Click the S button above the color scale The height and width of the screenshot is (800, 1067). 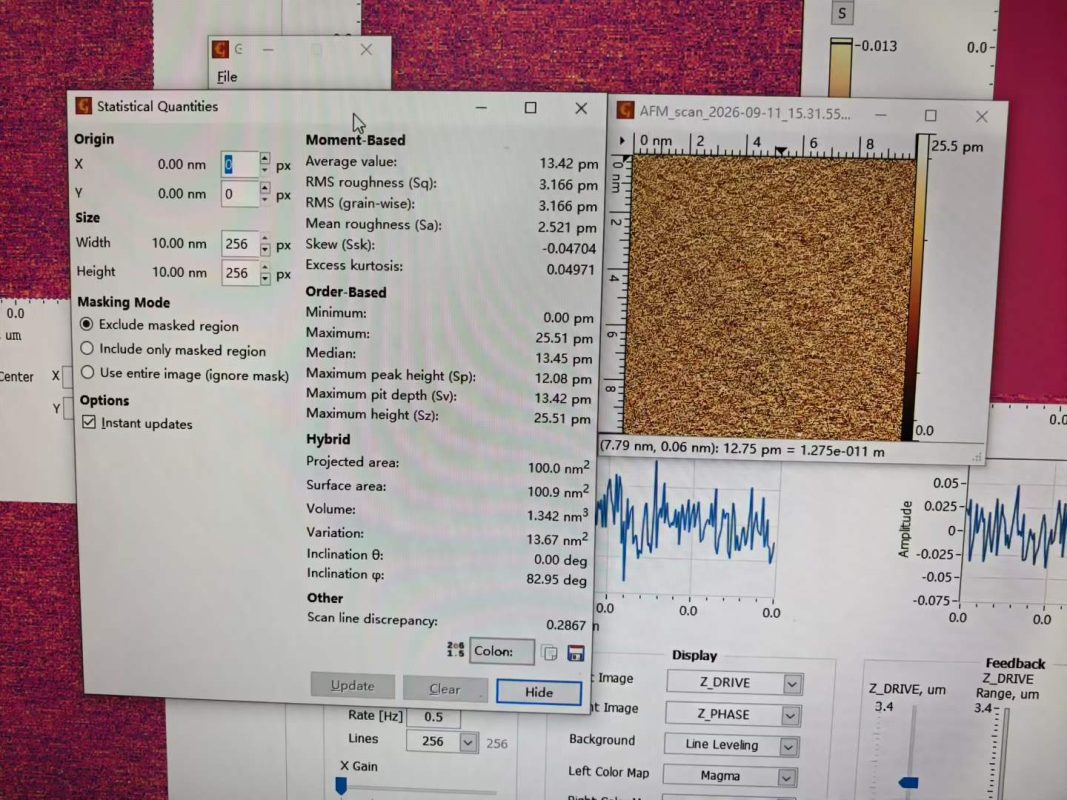[x=842, y=13]
